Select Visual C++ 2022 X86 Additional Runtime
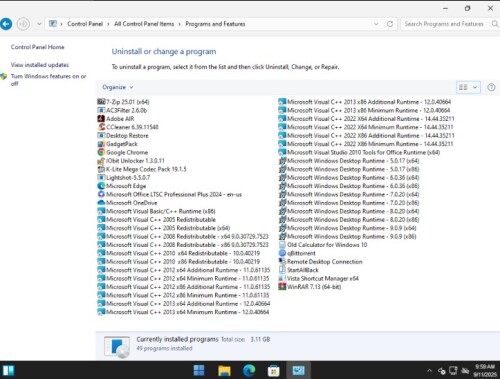The image size is (500, 379). point(366,135)
